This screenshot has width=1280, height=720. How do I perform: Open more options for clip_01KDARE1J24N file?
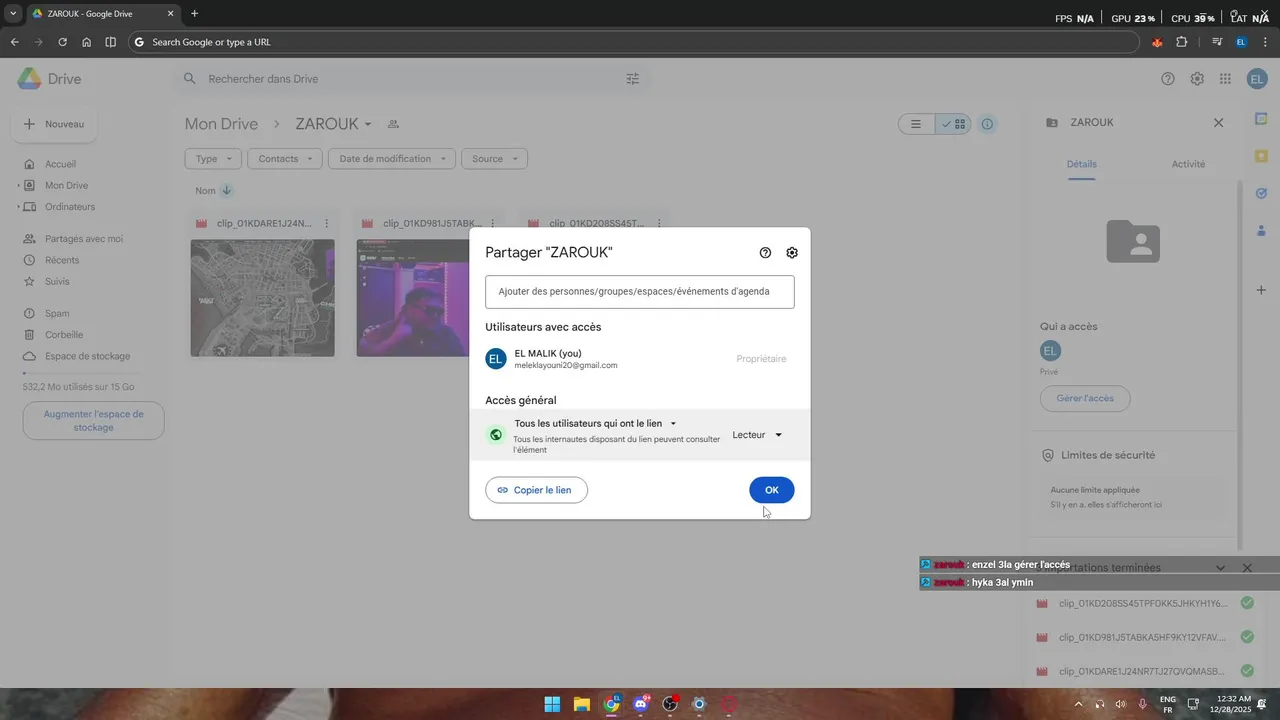326,223
